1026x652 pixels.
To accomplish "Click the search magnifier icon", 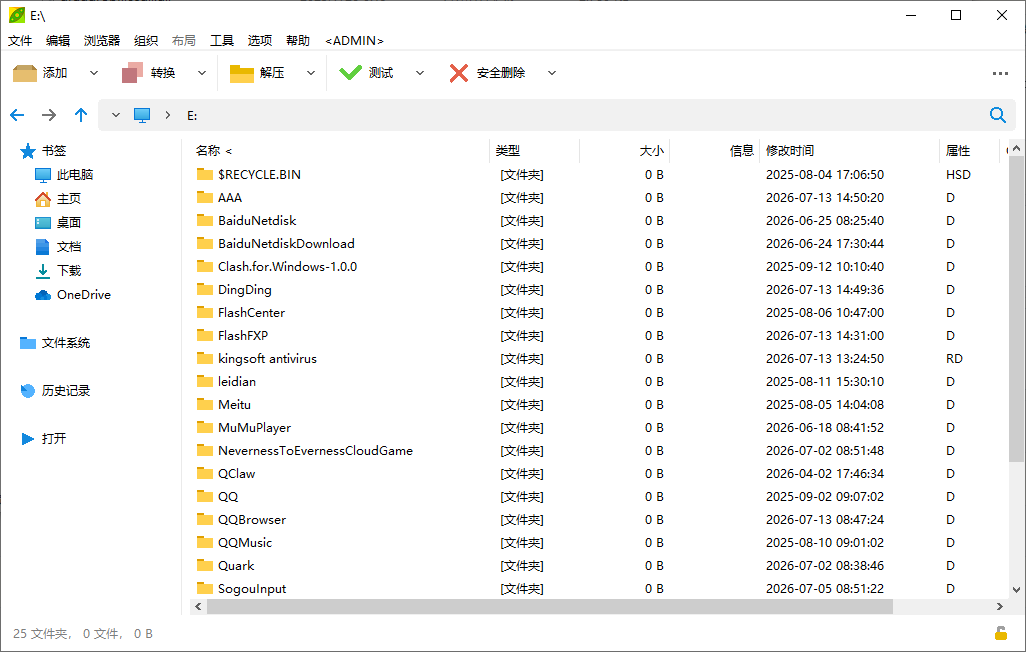I will [997, 115].
